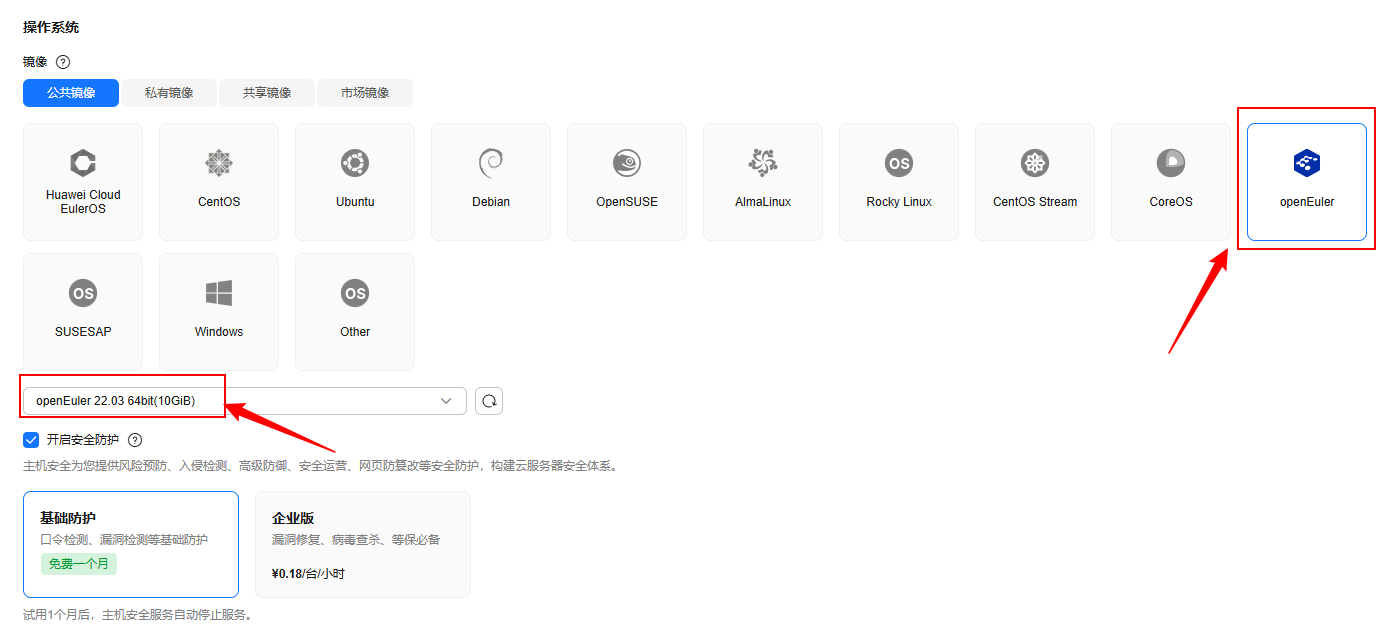This screenshot has height=636, width=1392.
Task: Choose the SUSESAP OS icon
Action: (83, 293)
